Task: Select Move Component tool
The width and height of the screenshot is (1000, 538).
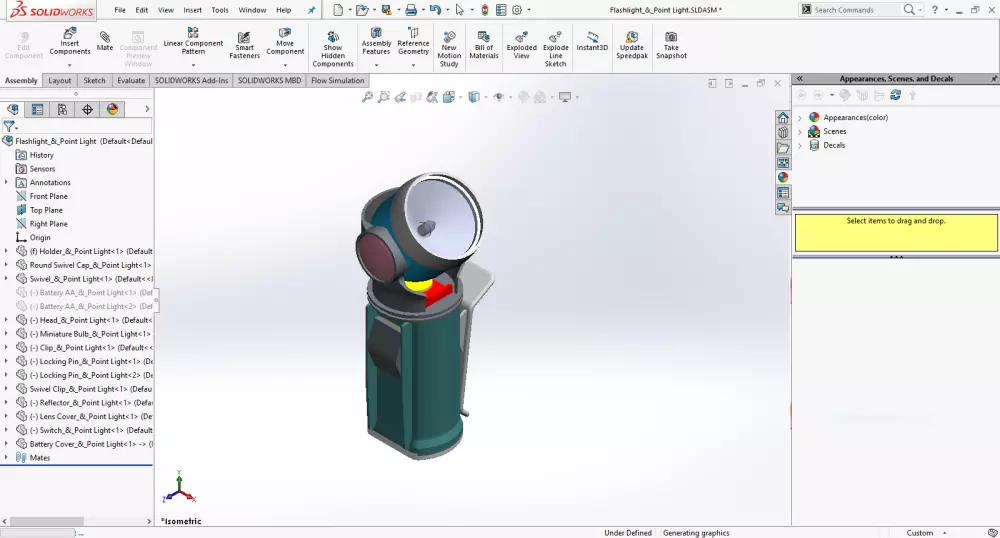Action: coord(285,41)
